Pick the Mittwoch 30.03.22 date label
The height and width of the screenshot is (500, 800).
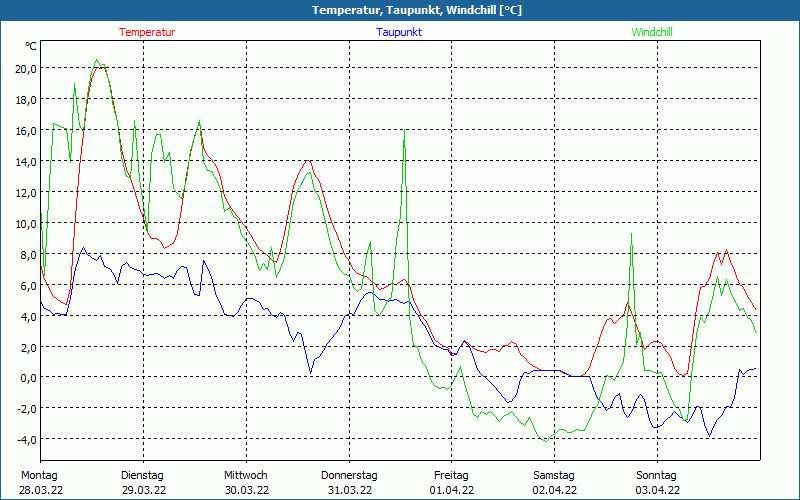coord(246,482)
